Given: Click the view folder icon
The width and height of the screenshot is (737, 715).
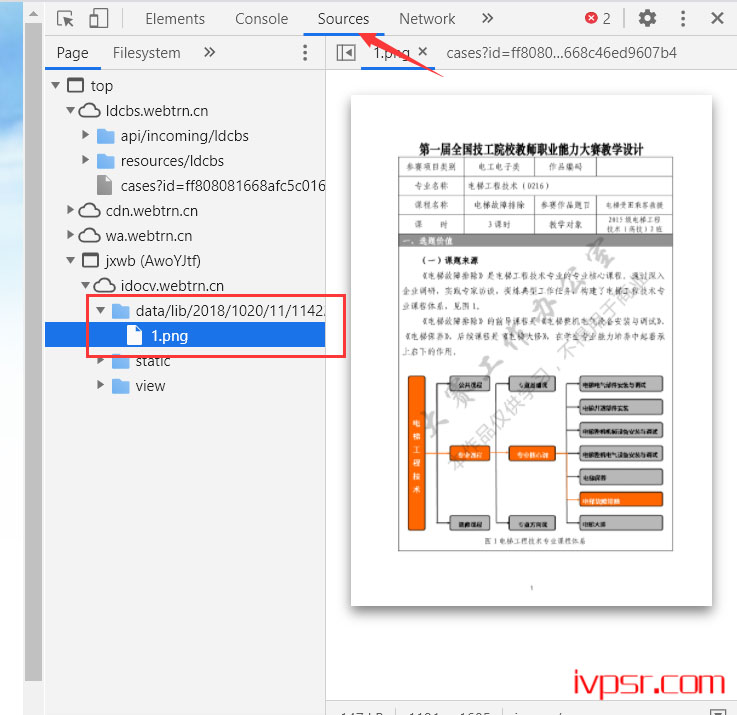Looking at the screenshot, I should click(x=121, y=386).
